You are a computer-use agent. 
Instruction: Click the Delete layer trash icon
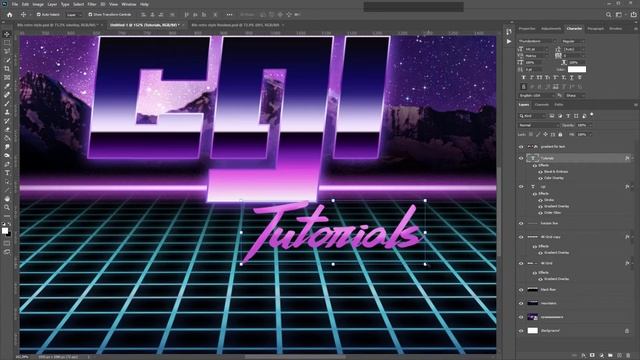click(628, 356)
